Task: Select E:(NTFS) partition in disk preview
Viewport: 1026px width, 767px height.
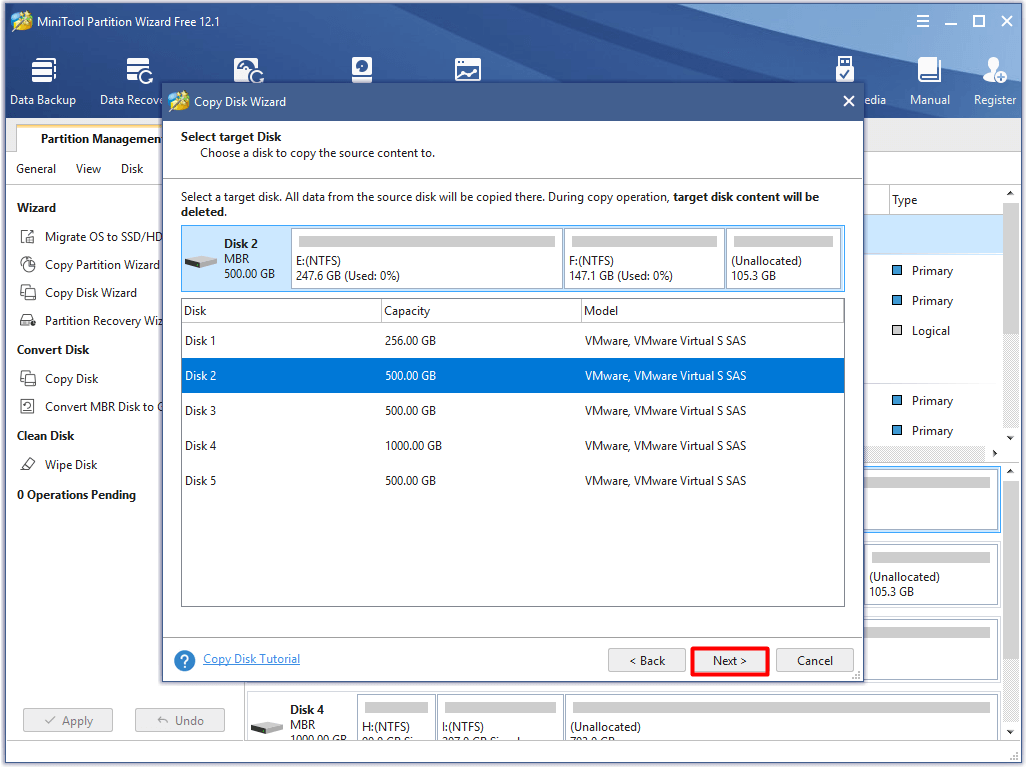Action: coord(427,259)
